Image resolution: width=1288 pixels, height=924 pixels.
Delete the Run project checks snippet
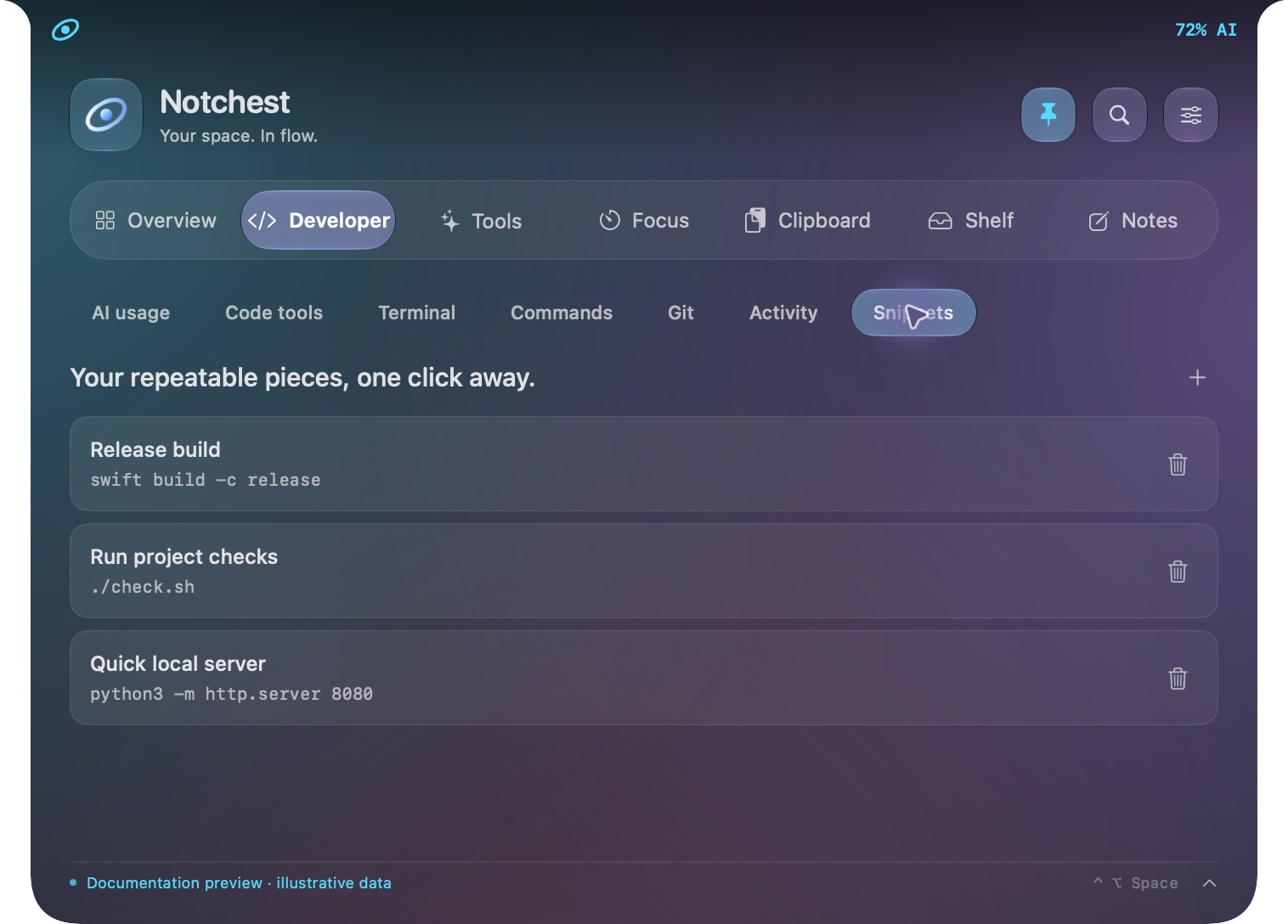pos(1178,572)
